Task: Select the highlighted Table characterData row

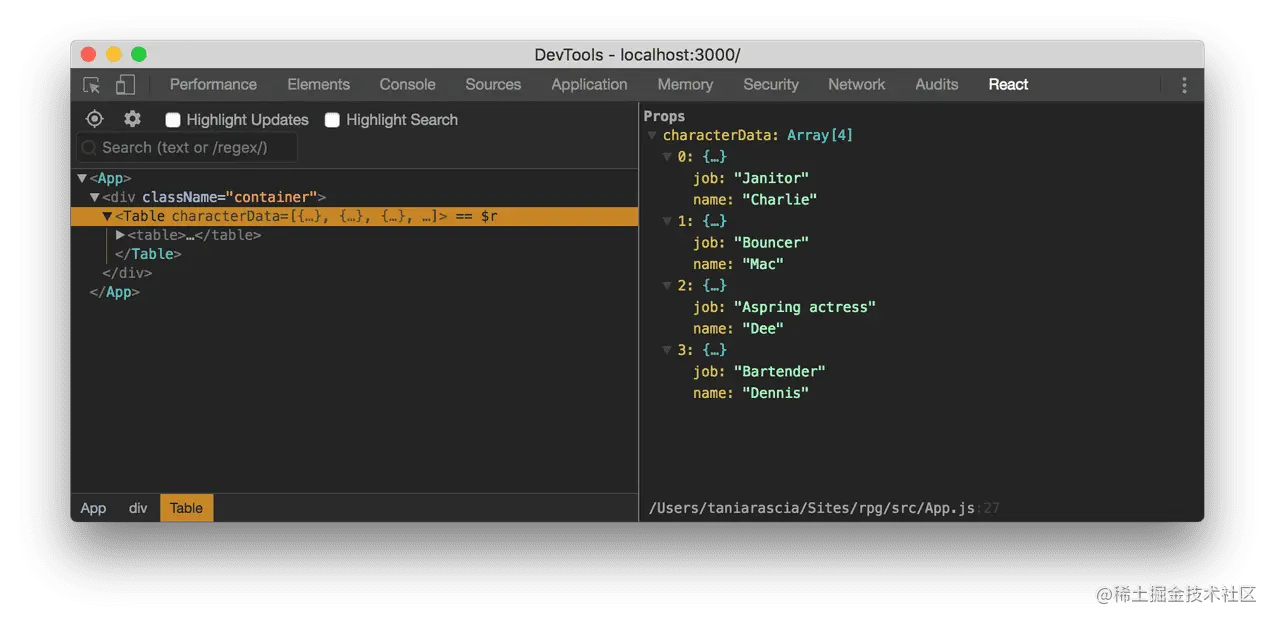Action: pos(354,217)
